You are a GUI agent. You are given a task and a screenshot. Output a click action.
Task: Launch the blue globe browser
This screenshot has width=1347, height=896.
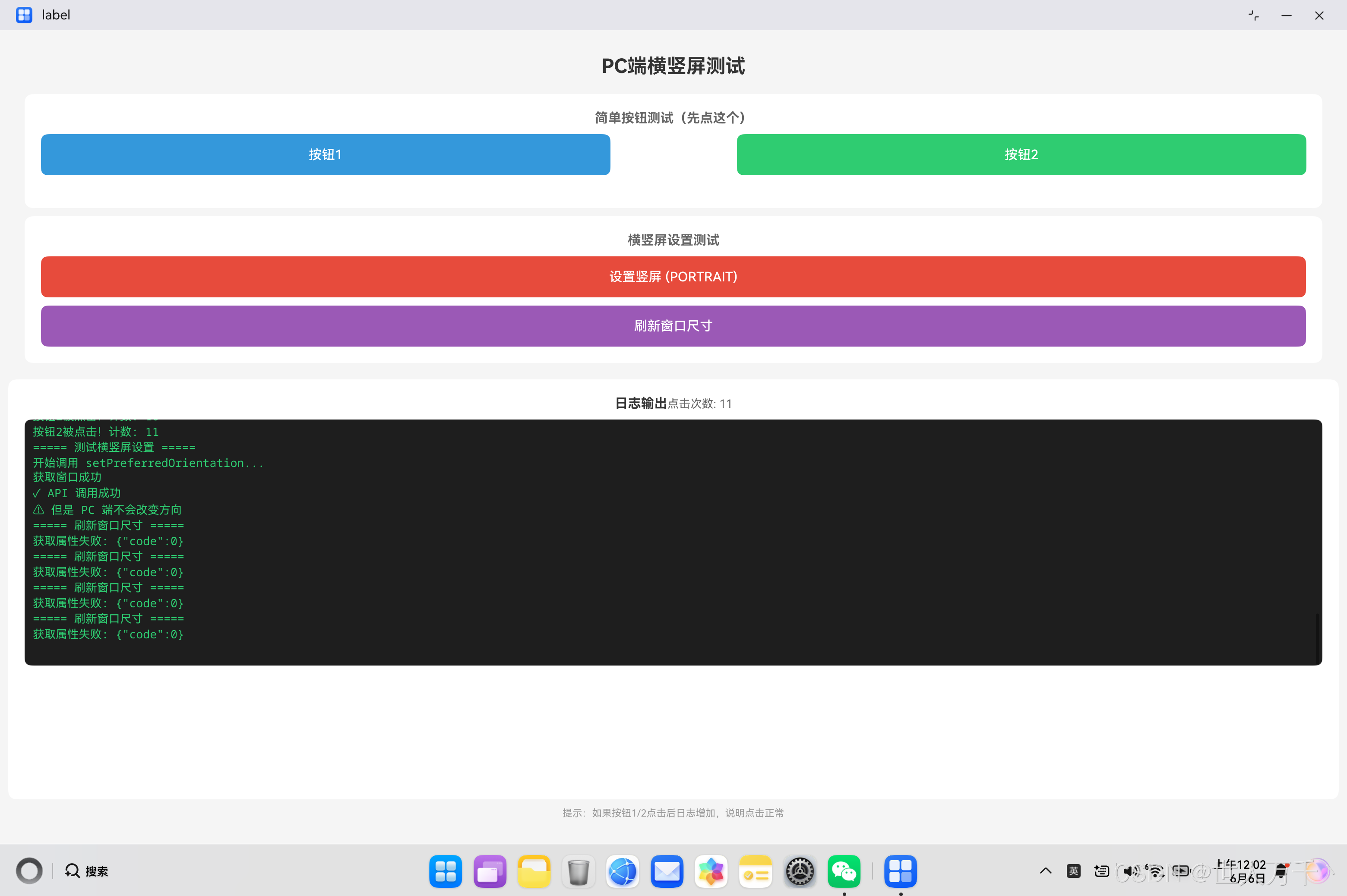pos(623,871)
